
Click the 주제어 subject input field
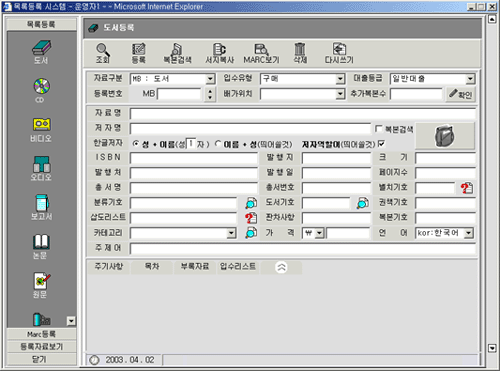click(x=303, y=248)
